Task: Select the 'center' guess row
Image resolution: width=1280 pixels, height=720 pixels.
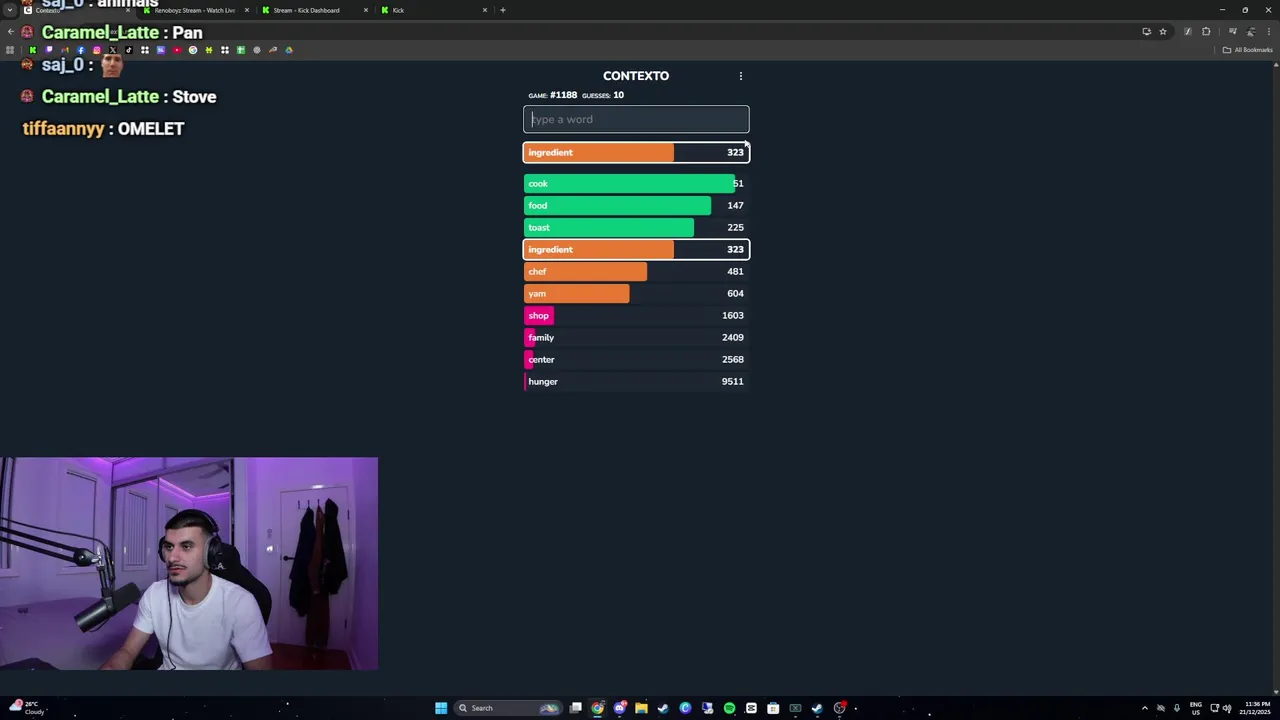Action: 636,359
